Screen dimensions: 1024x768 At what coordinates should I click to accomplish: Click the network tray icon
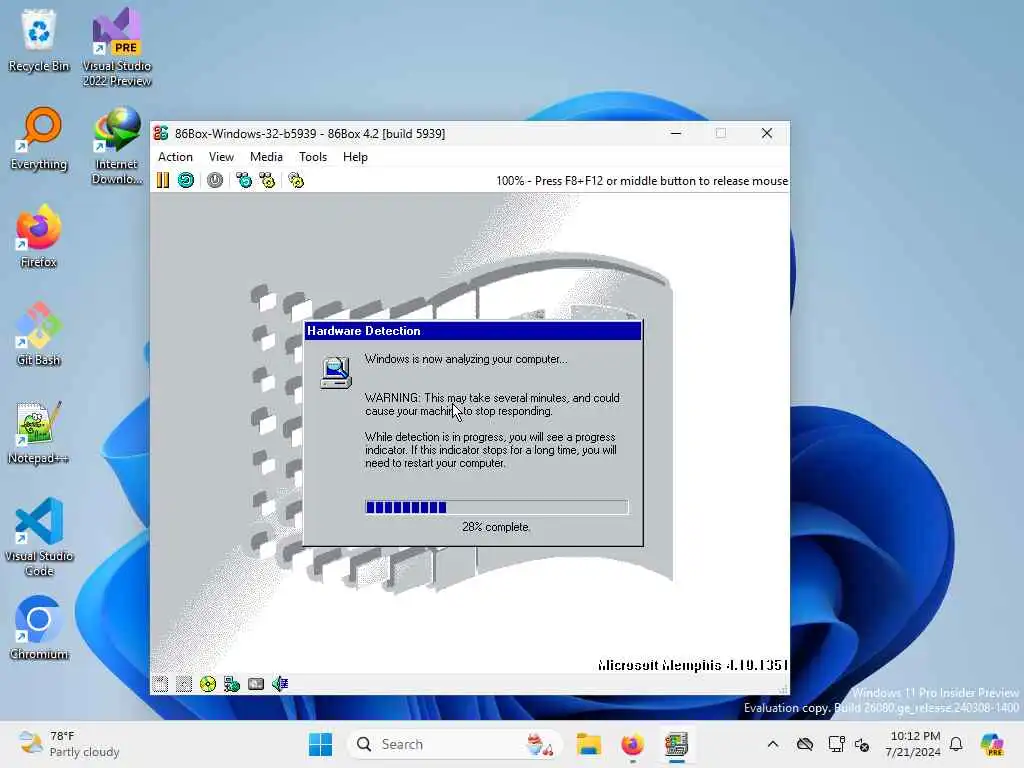coord(836,744)
